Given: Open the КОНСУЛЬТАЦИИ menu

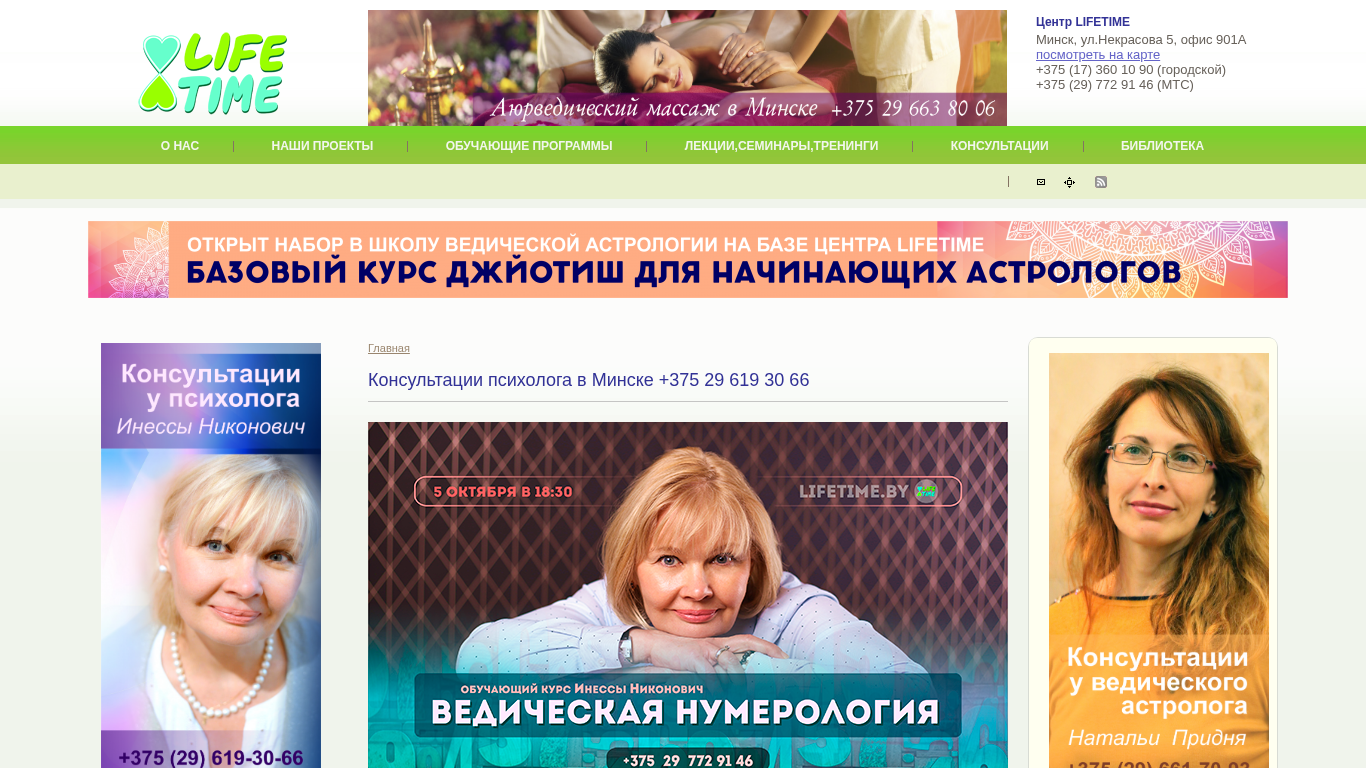Looking at the screenshot, I should pyautogui.click(x=999, y=146).
